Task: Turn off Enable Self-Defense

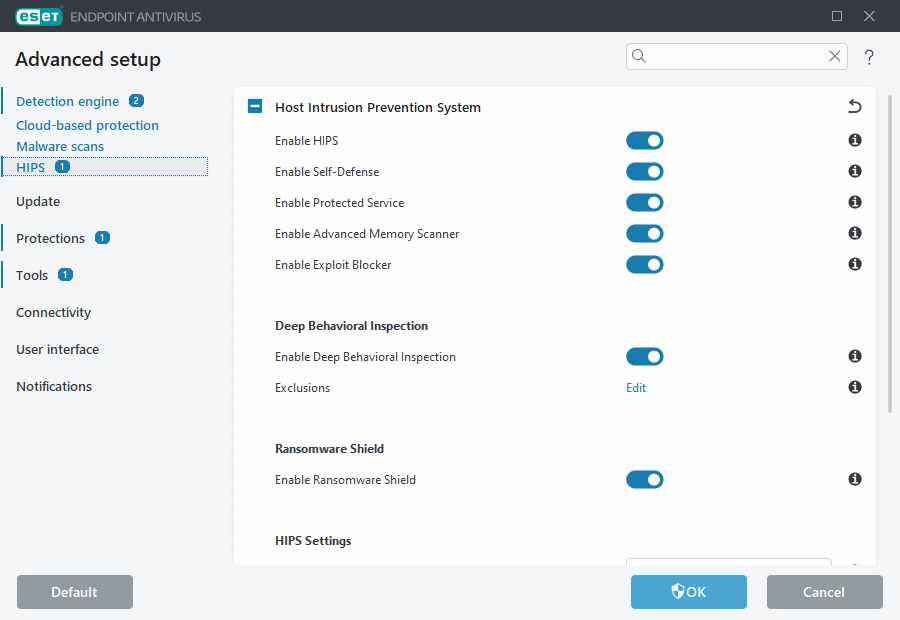Action: (644, 171)
